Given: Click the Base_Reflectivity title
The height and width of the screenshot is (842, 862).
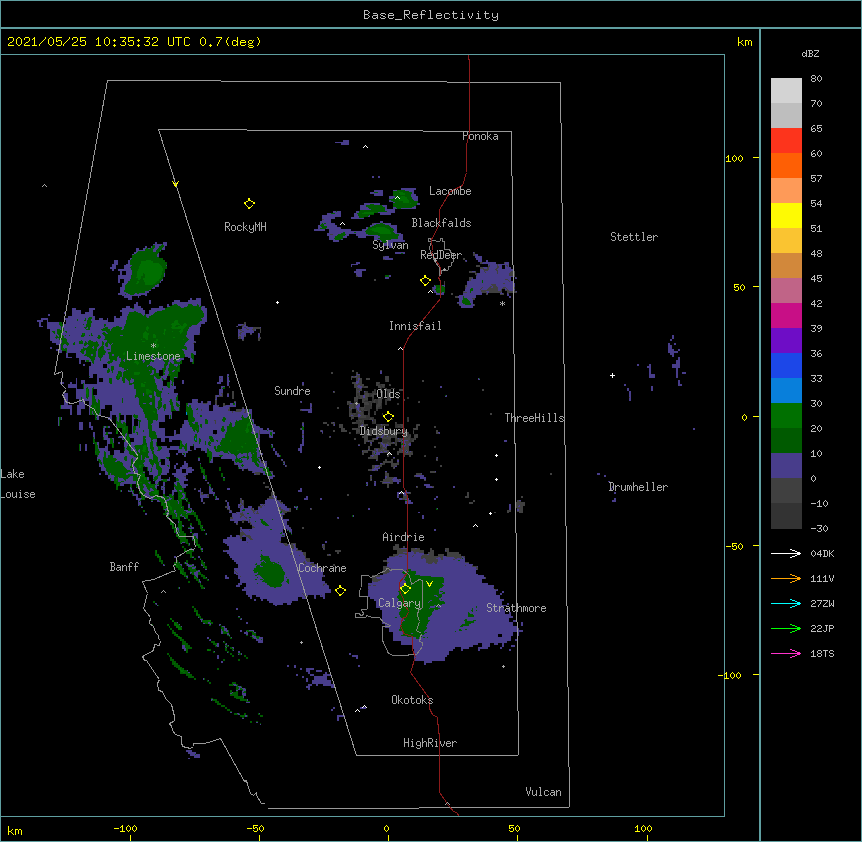Looking at the screenshot, I should coord(431,15).
